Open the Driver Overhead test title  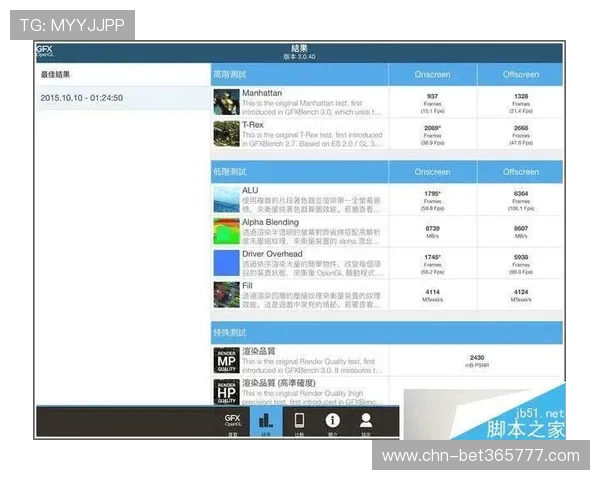[x=272, y=254]
